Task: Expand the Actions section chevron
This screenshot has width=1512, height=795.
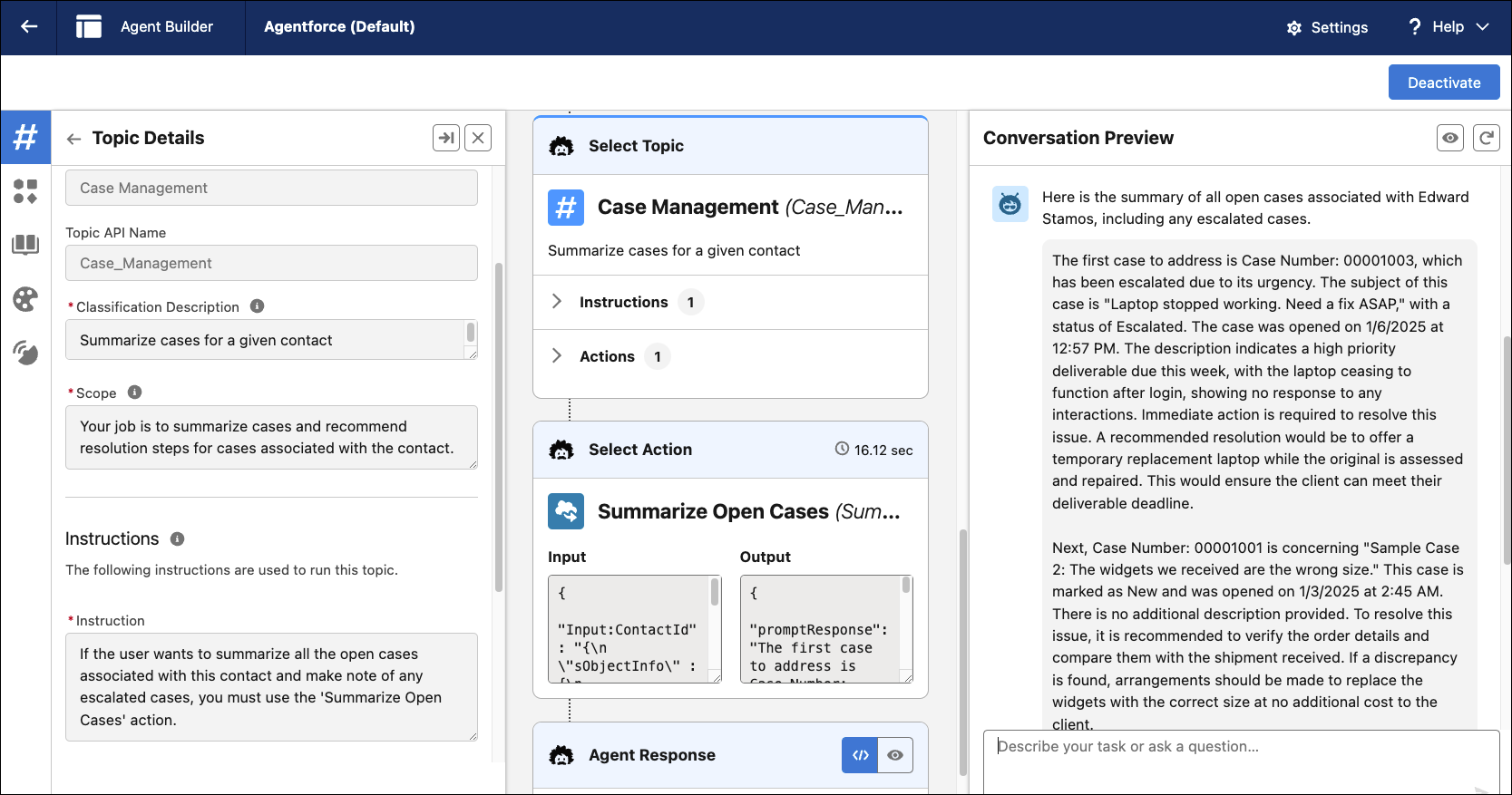Action: [x=557, y=356]
